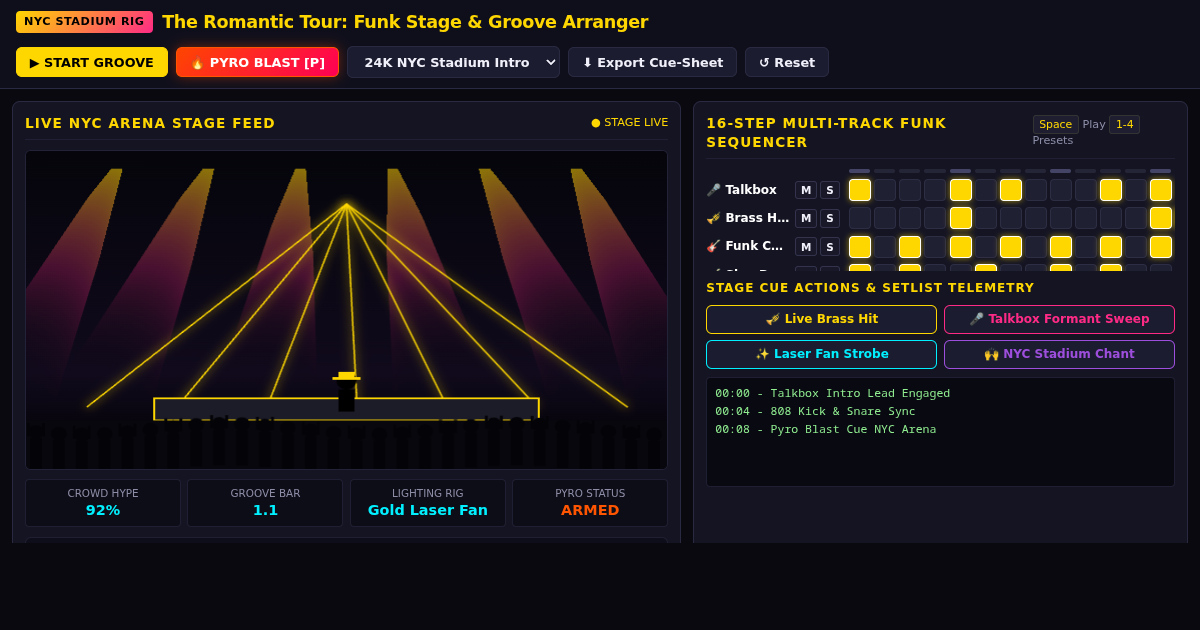Select the Pyro Blast Cue NYC Arena log line
This screenshot has width=1200, height=630.
pyautogui.click(x=825, y=429)
